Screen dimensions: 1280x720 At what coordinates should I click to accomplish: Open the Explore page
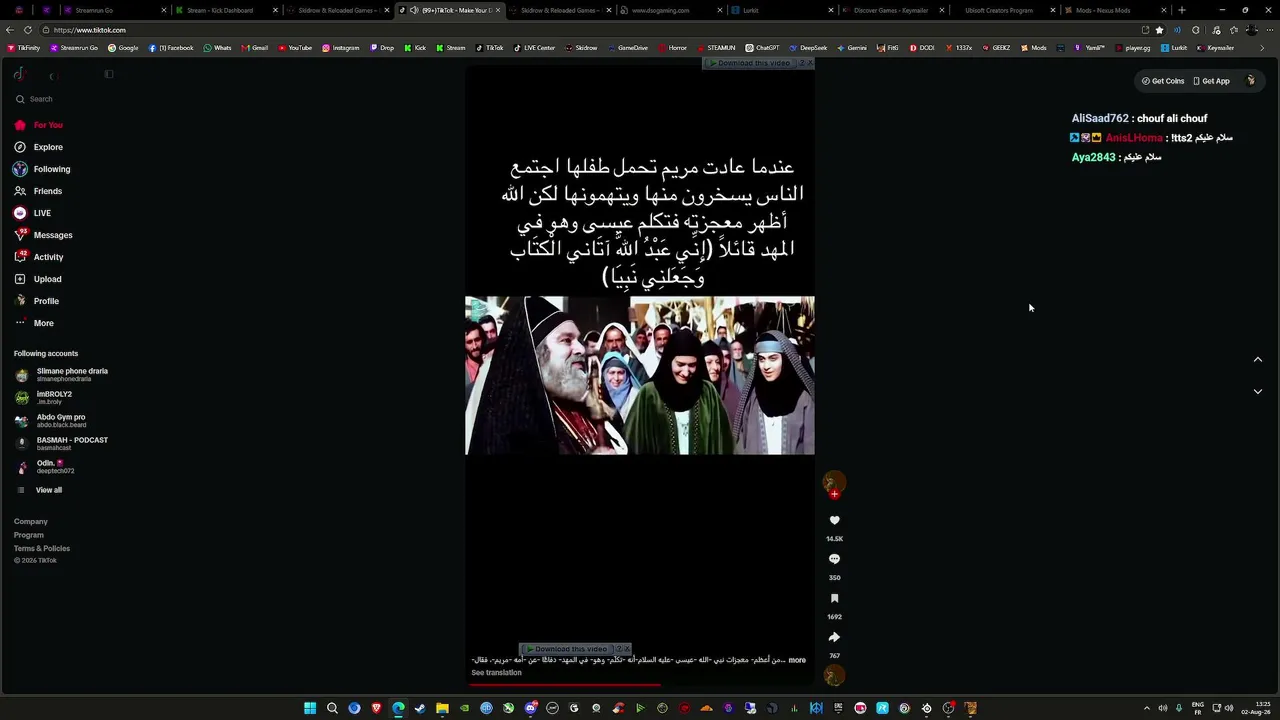tap(38, 147)
